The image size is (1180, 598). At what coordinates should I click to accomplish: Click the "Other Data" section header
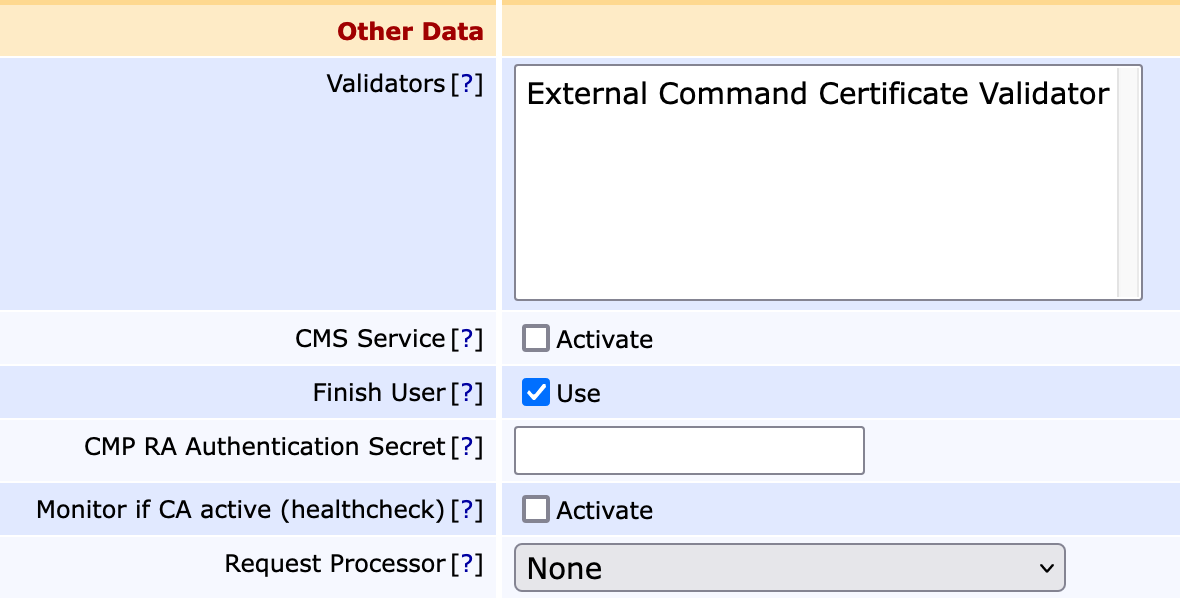coord(410,31)
